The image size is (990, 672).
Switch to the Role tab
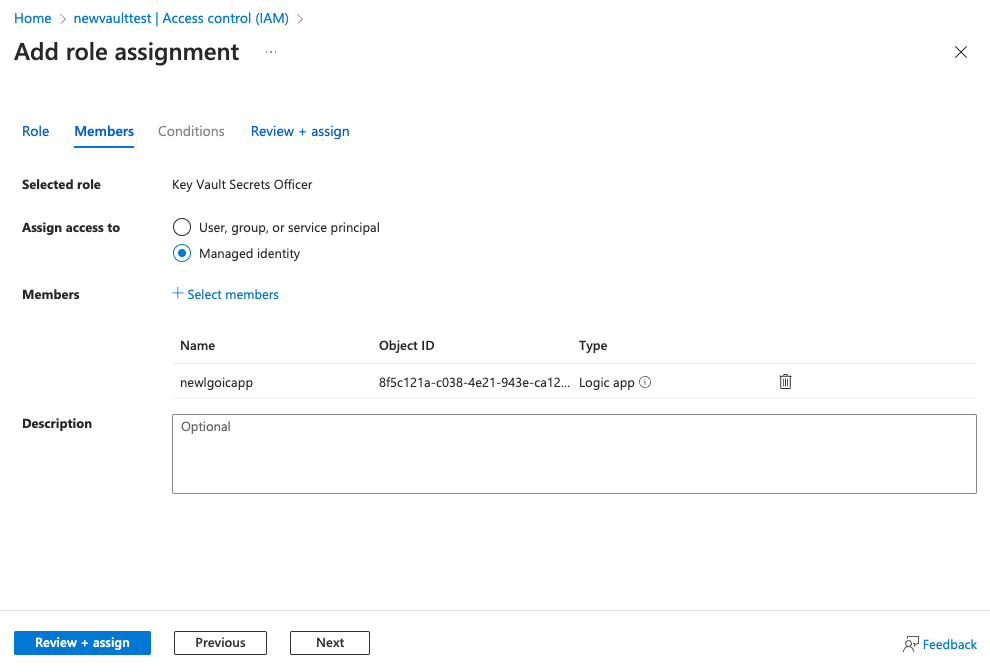36,131
